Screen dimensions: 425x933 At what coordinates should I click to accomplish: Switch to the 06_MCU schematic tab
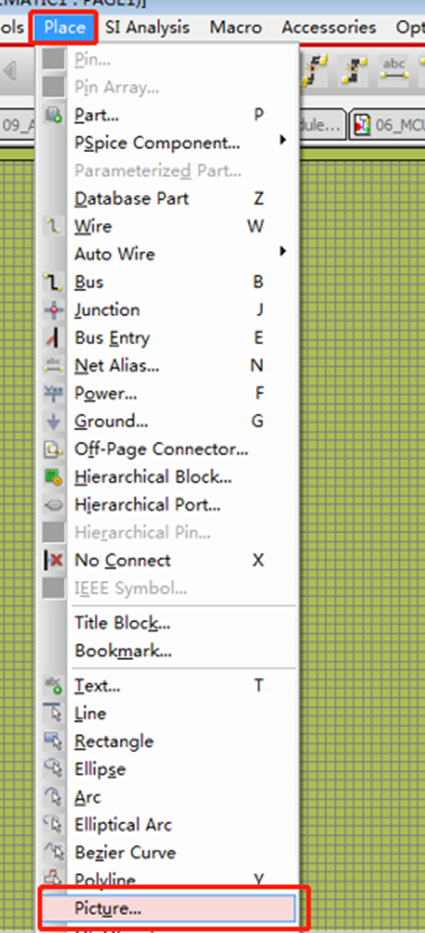pos(387,124)
